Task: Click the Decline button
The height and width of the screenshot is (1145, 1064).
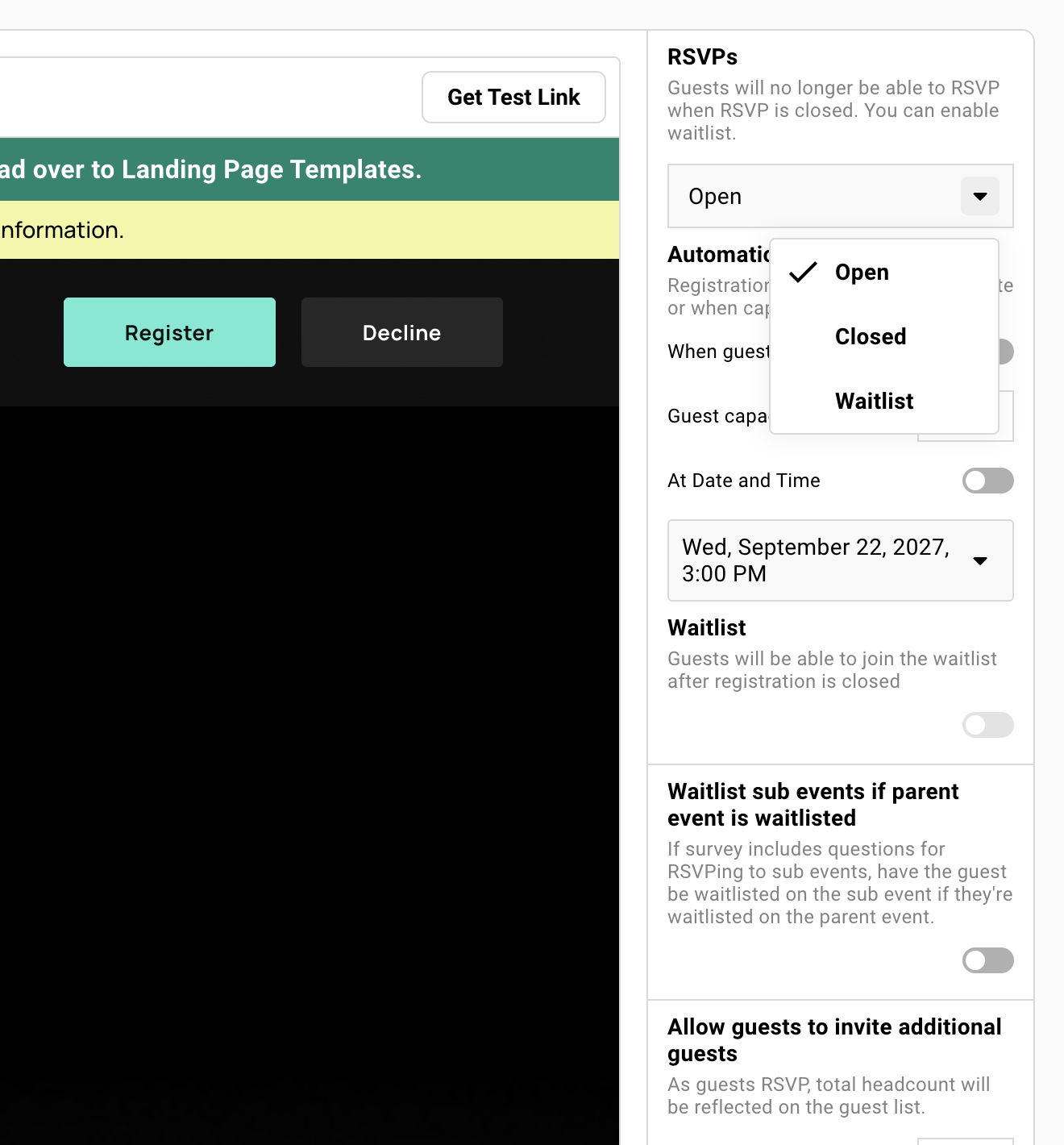Action: 401,331
